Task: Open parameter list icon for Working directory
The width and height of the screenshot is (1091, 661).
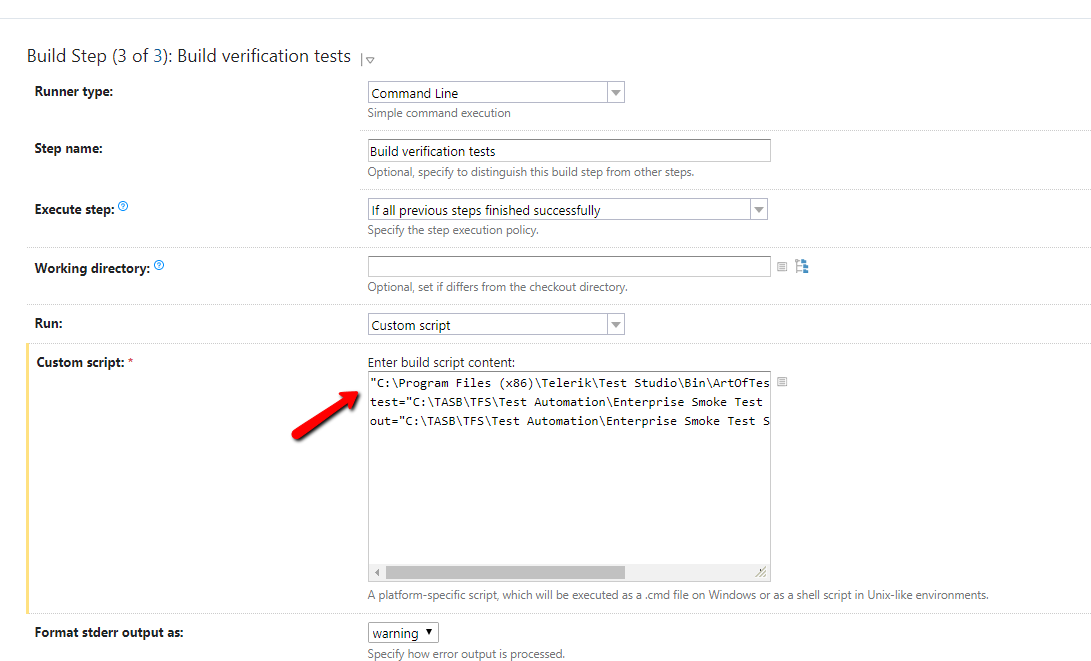Action: [x=782, y=267]
